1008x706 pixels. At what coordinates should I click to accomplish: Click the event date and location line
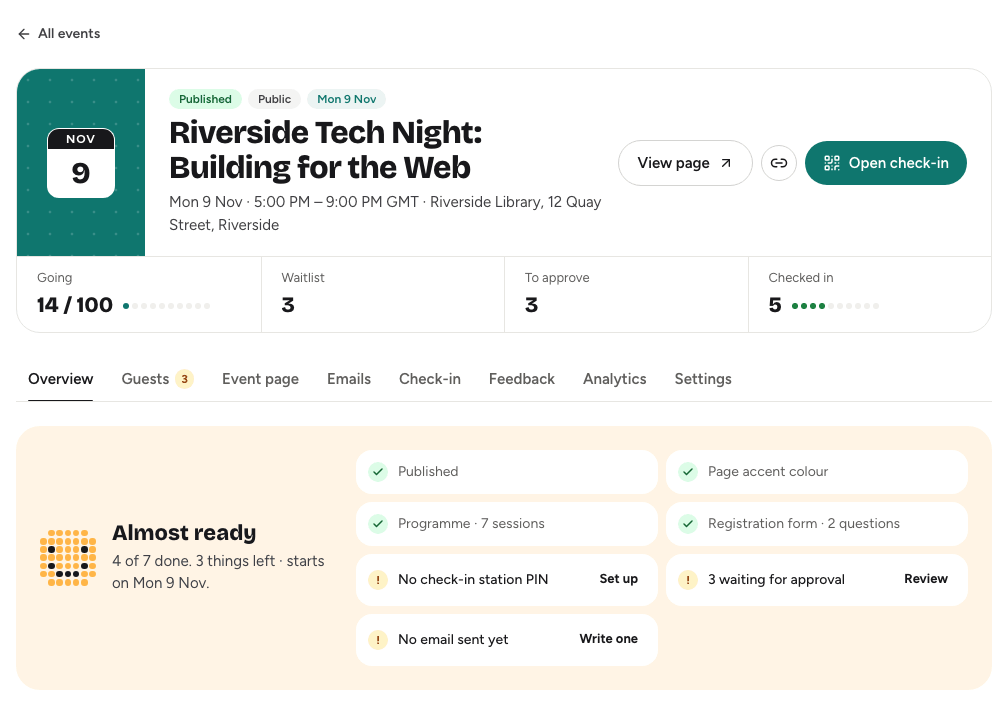pyautogui.click(x=385, y=213)
